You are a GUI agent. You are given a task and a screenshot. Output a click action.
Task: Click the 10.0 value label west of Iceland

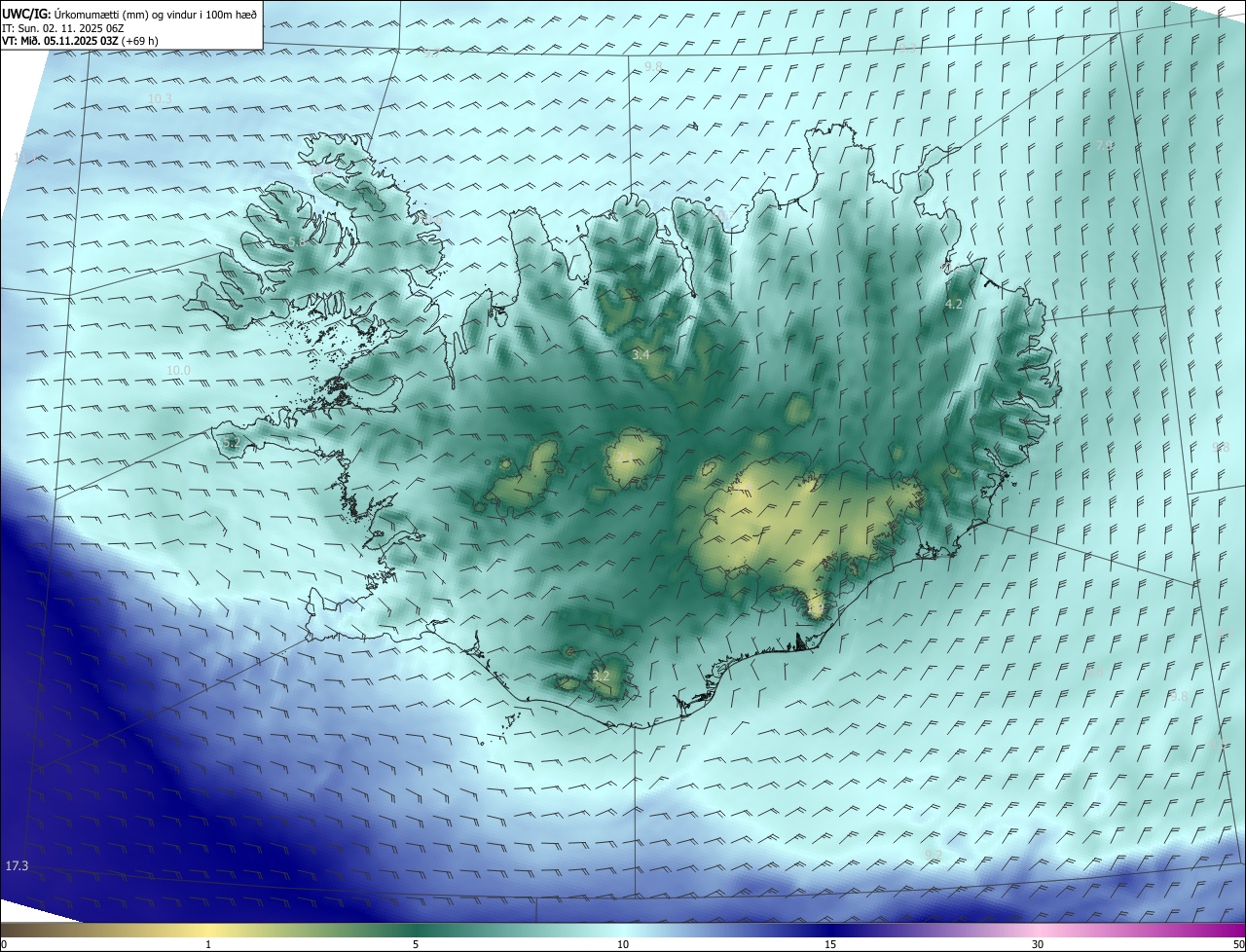[178, 371]
